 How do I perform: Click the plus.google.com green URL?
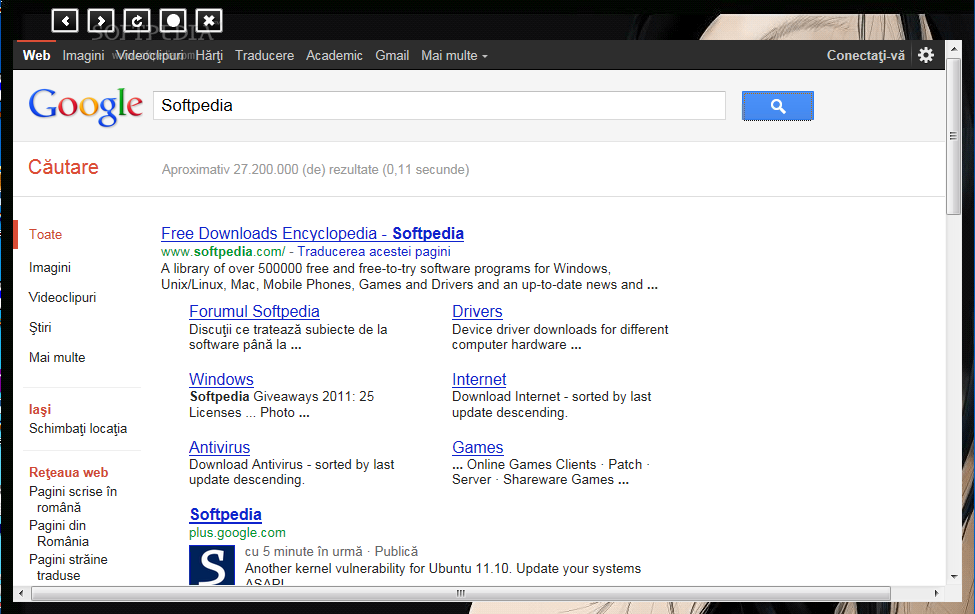(x=238, y=533)
